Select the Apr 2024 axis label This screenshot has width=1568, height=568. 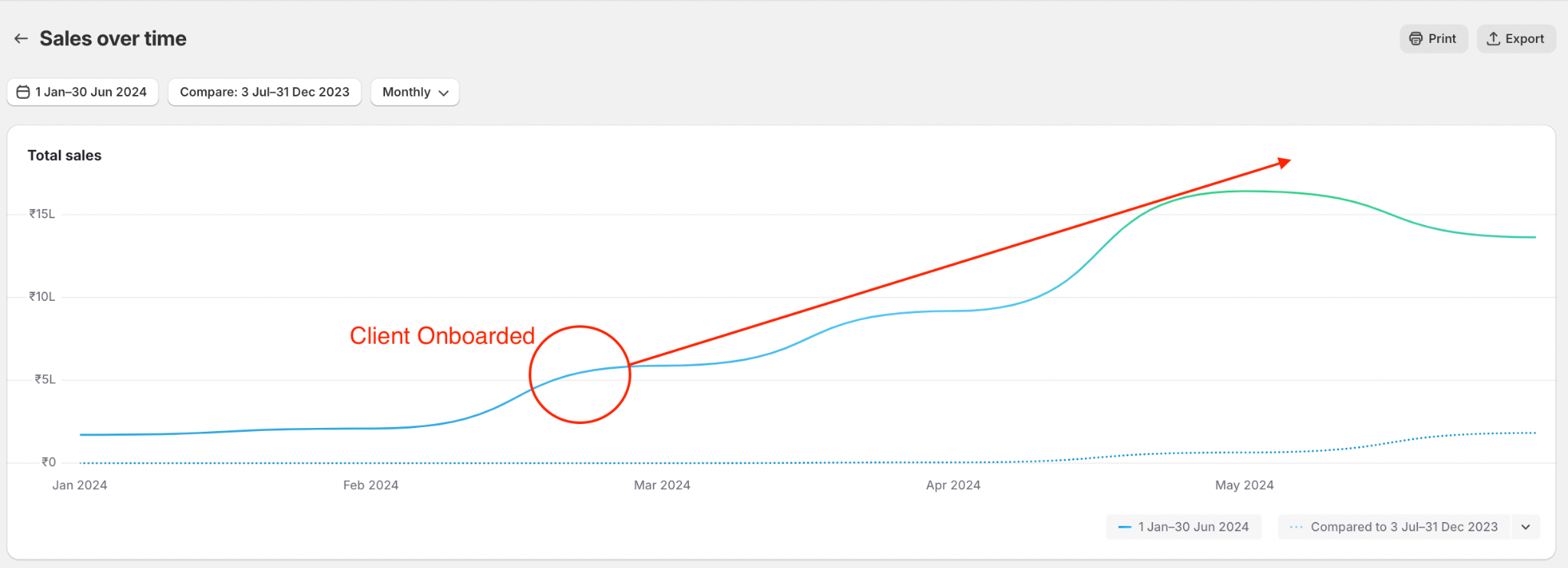[953, 485]
